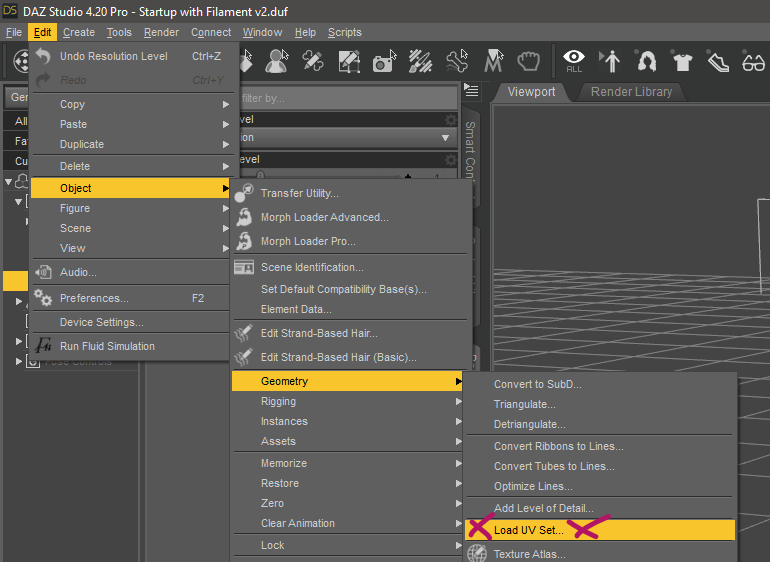The width and height of the screenshot is (770, 562).
Task: Click the glasses accessories filter icon
Action: (753, 61)
